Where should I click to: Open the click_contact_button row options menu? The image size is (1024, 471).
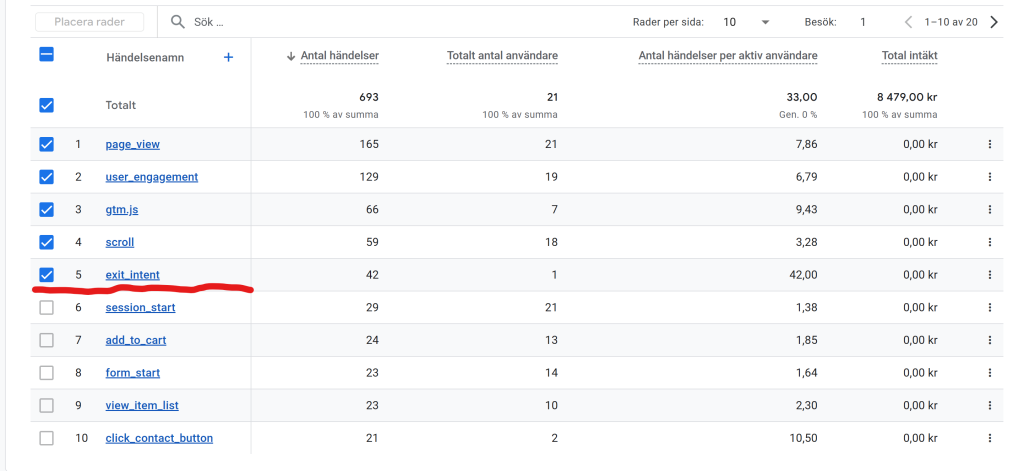990,438
